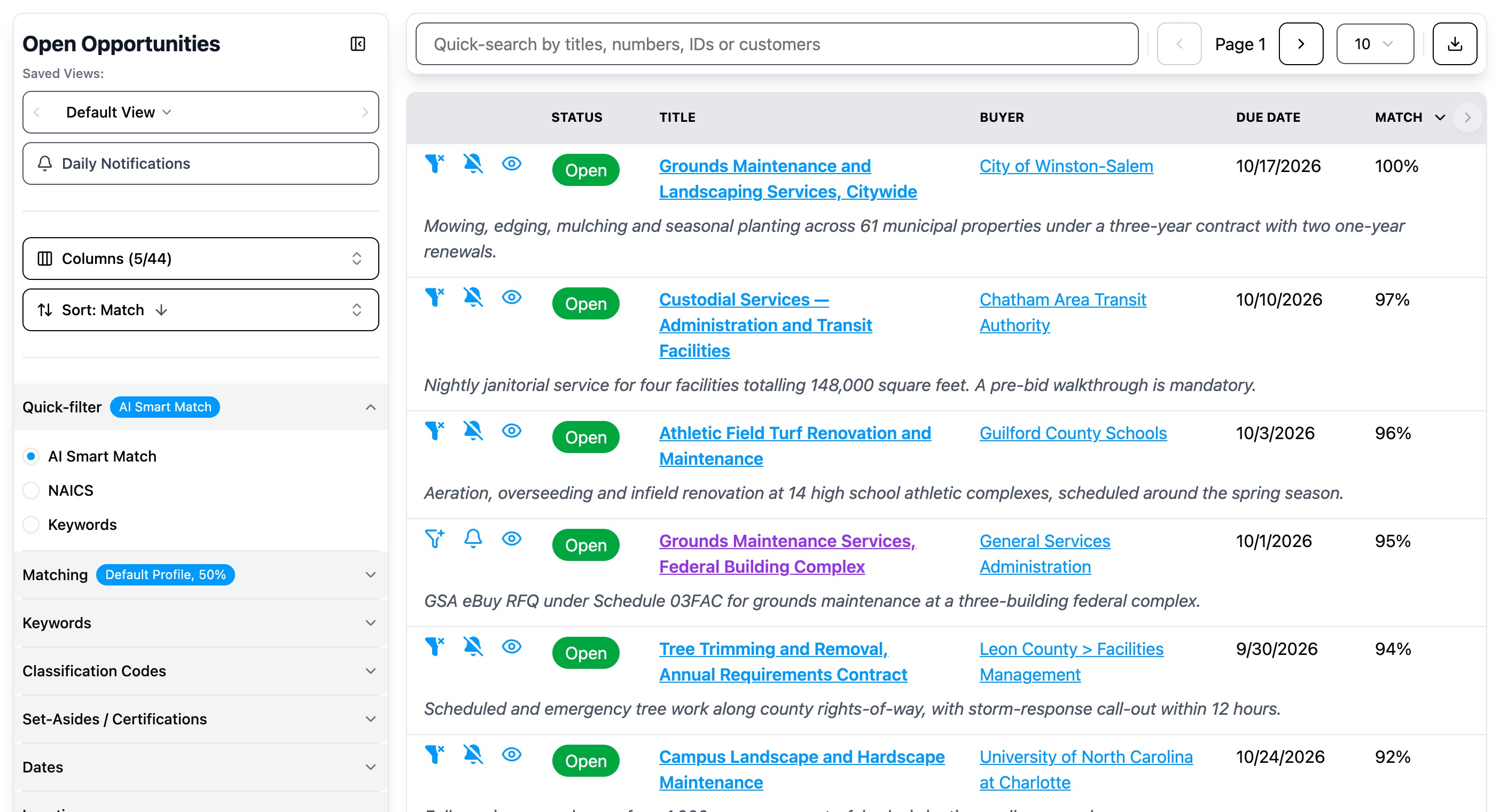
Task: Click muted bell on Winston-Salem grounds row
Action: (x=473, y=163)
